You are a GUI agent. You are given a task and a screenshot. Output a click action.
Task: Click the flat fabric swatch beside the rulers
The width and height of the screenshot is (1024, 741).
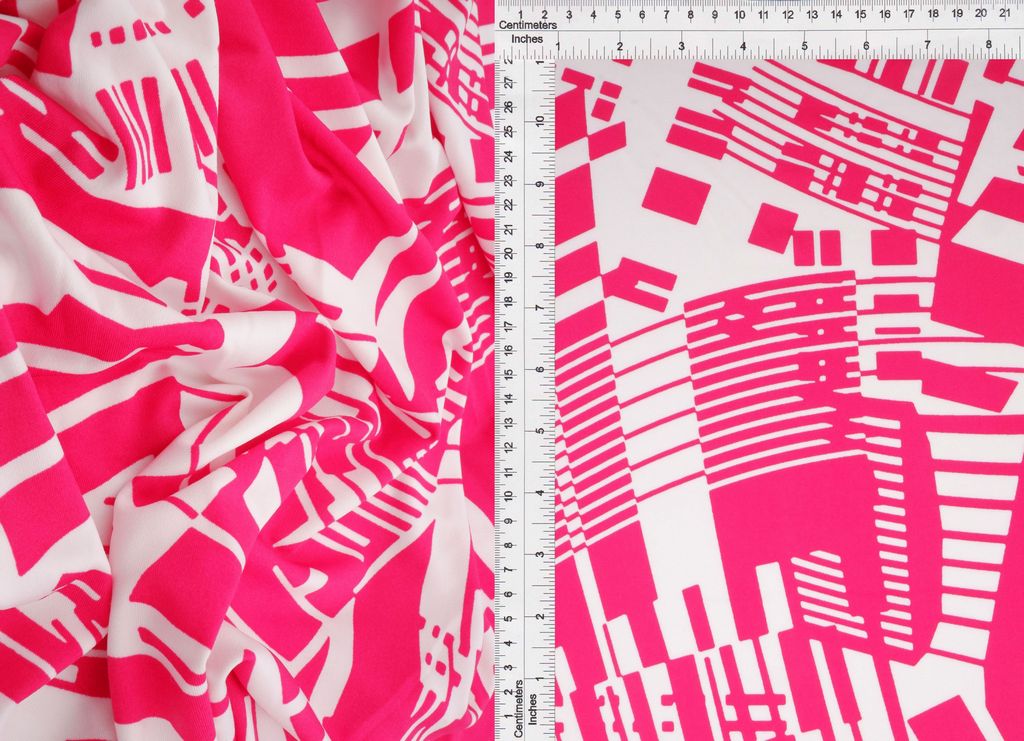(790, 400)
